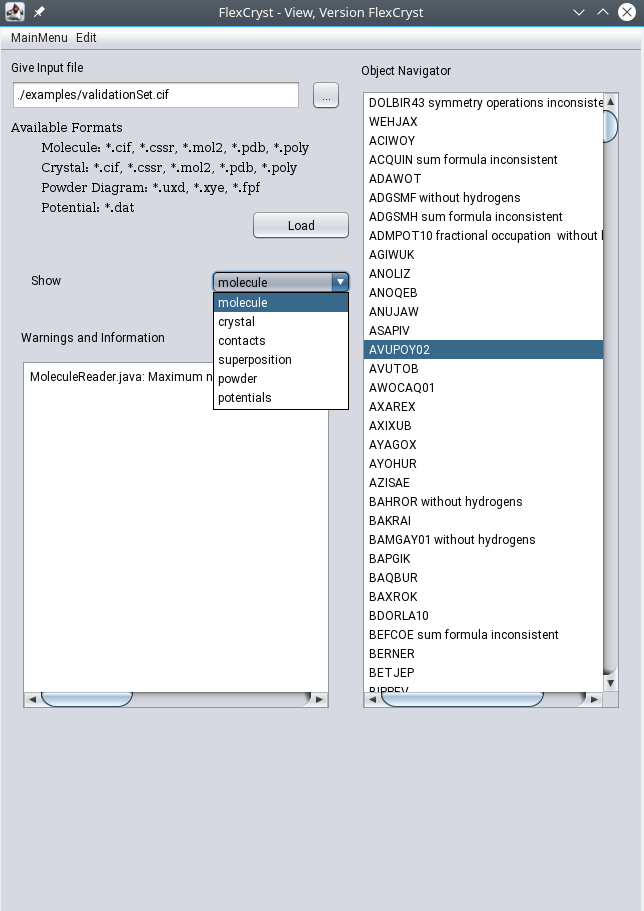Select DOLBIR43 entry in Object Navigator
The height and width of the screenshot is (911, 644).
pyautogui.click(x=484, y=103)
